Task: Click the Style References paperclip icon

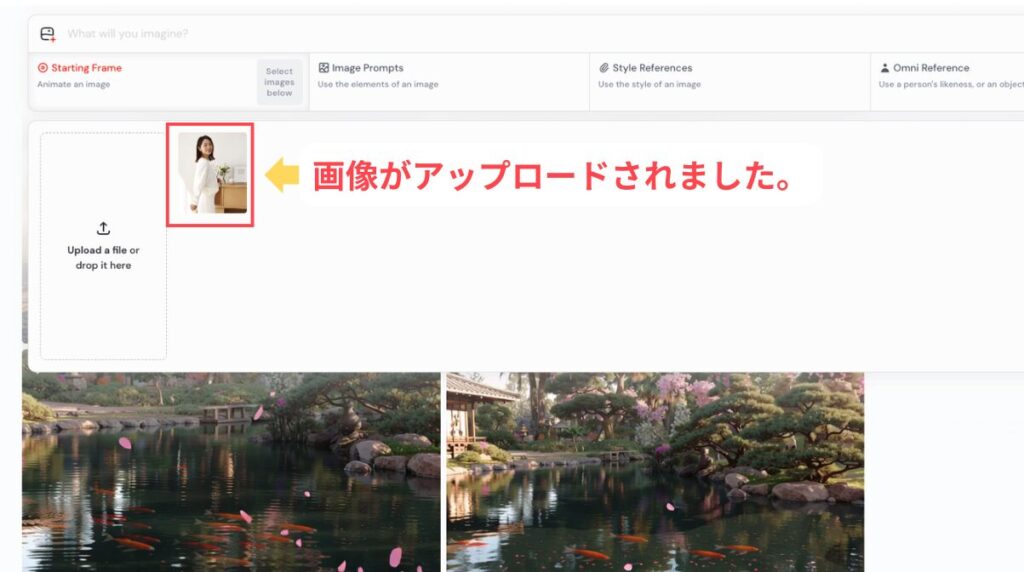Action: click(604, 68)
